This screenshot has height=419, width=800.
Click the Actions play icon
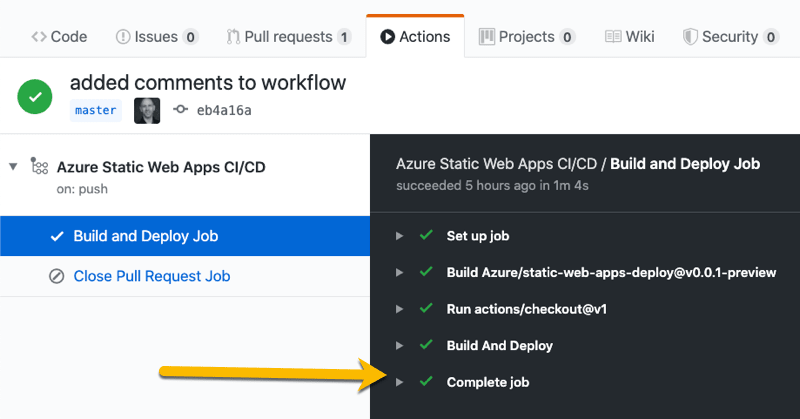pyautogui.click(x=387, y=37)
